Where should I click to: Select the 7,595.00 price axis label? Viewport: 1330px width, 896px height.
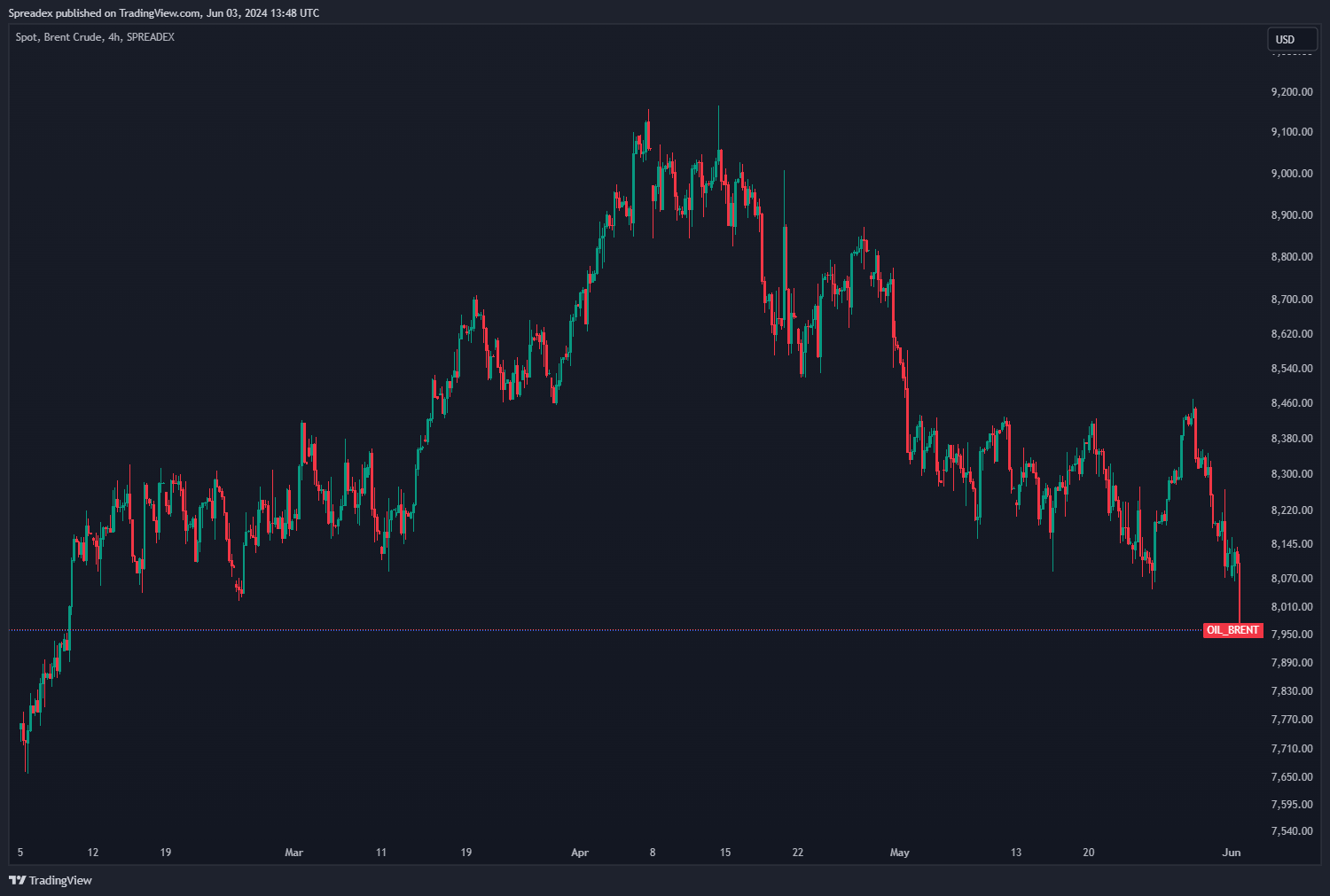(x=1292, y=805)
